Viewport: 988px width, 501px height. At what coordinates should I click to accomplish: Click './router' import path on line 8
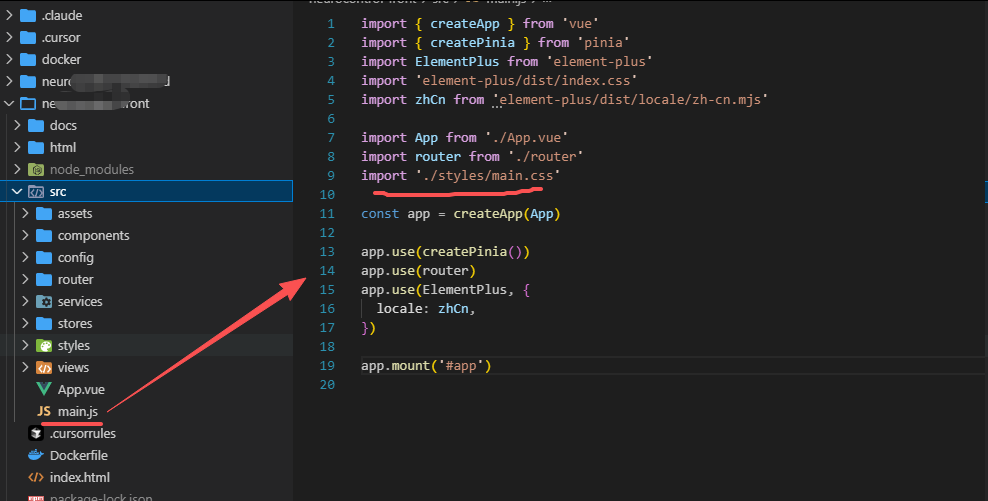click(546, 156)
